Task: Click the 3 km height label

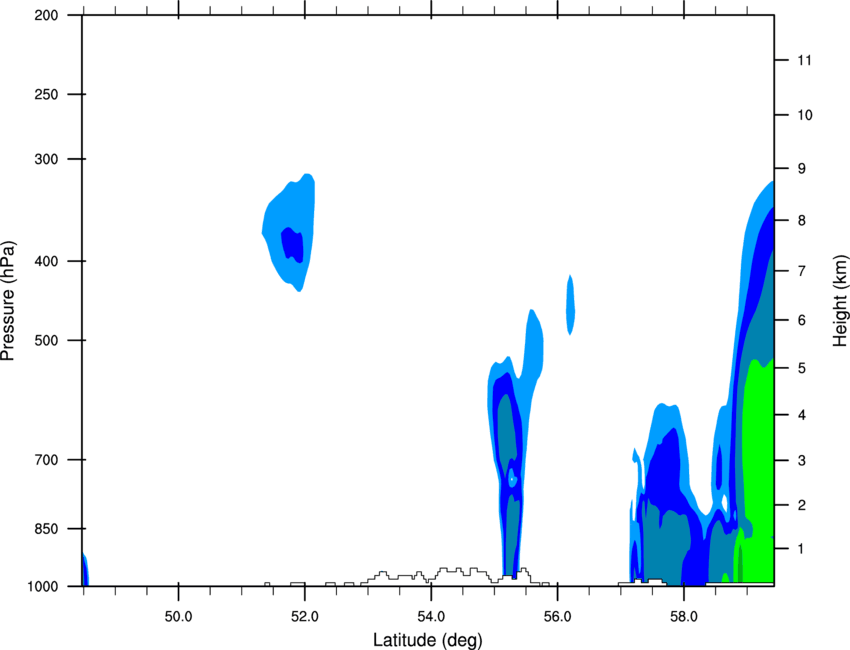Action: (802, 461)
